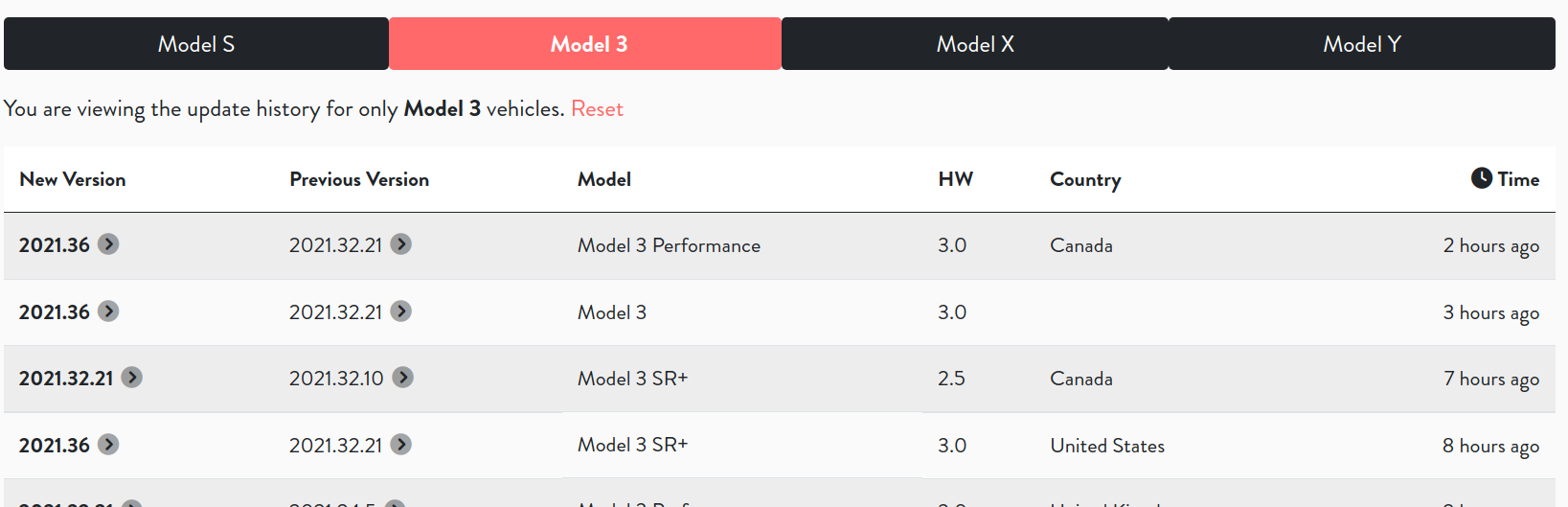The width and height of the screenshot is (1568, 507).
Task: Click the HW column header
Action: (x=956, y=179)
